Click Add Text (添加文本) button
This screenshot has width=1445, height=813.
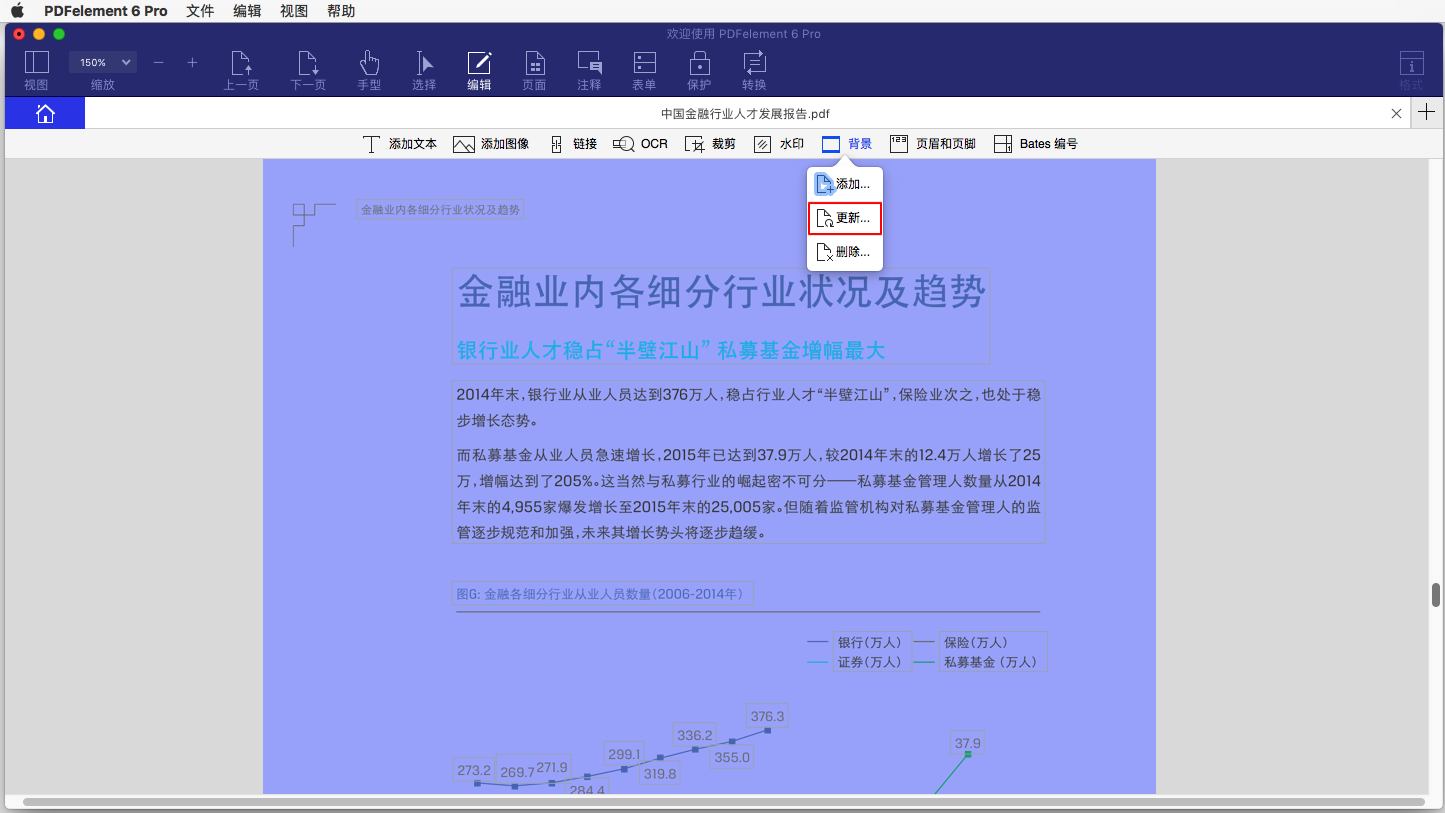pyautogui.click(x=400, y=144)
